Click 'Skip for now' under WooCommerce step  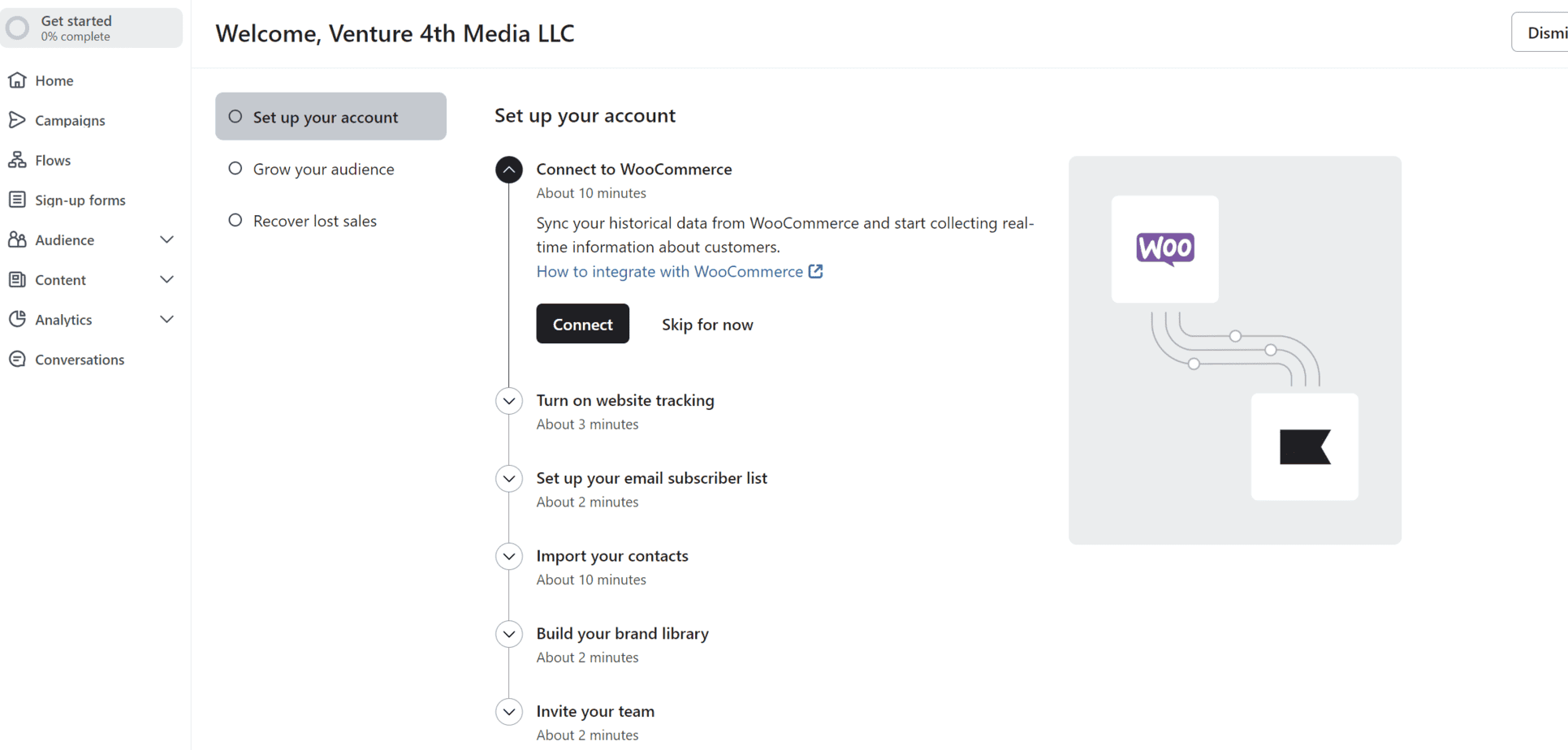[707, 324]
